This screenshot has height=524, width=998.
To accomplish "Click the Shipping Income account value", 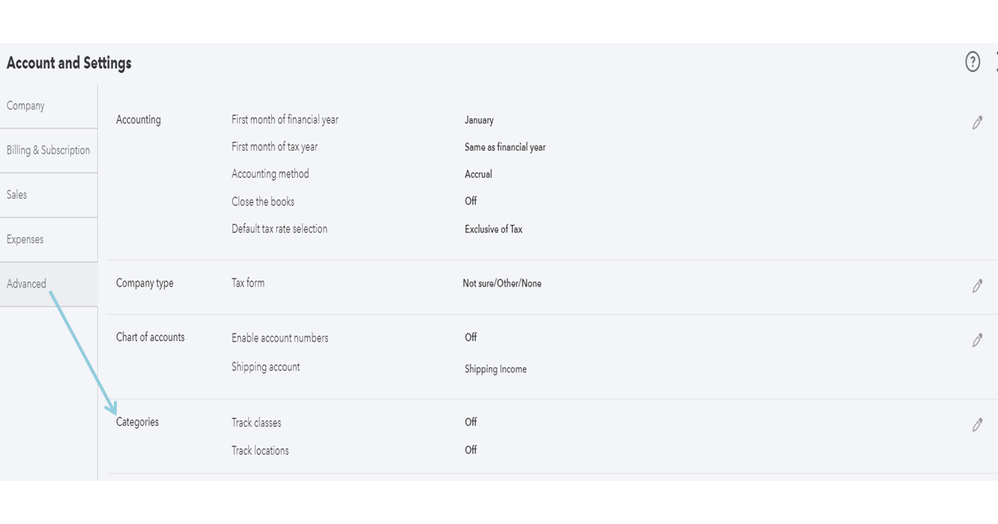I will tap(495, 369).
